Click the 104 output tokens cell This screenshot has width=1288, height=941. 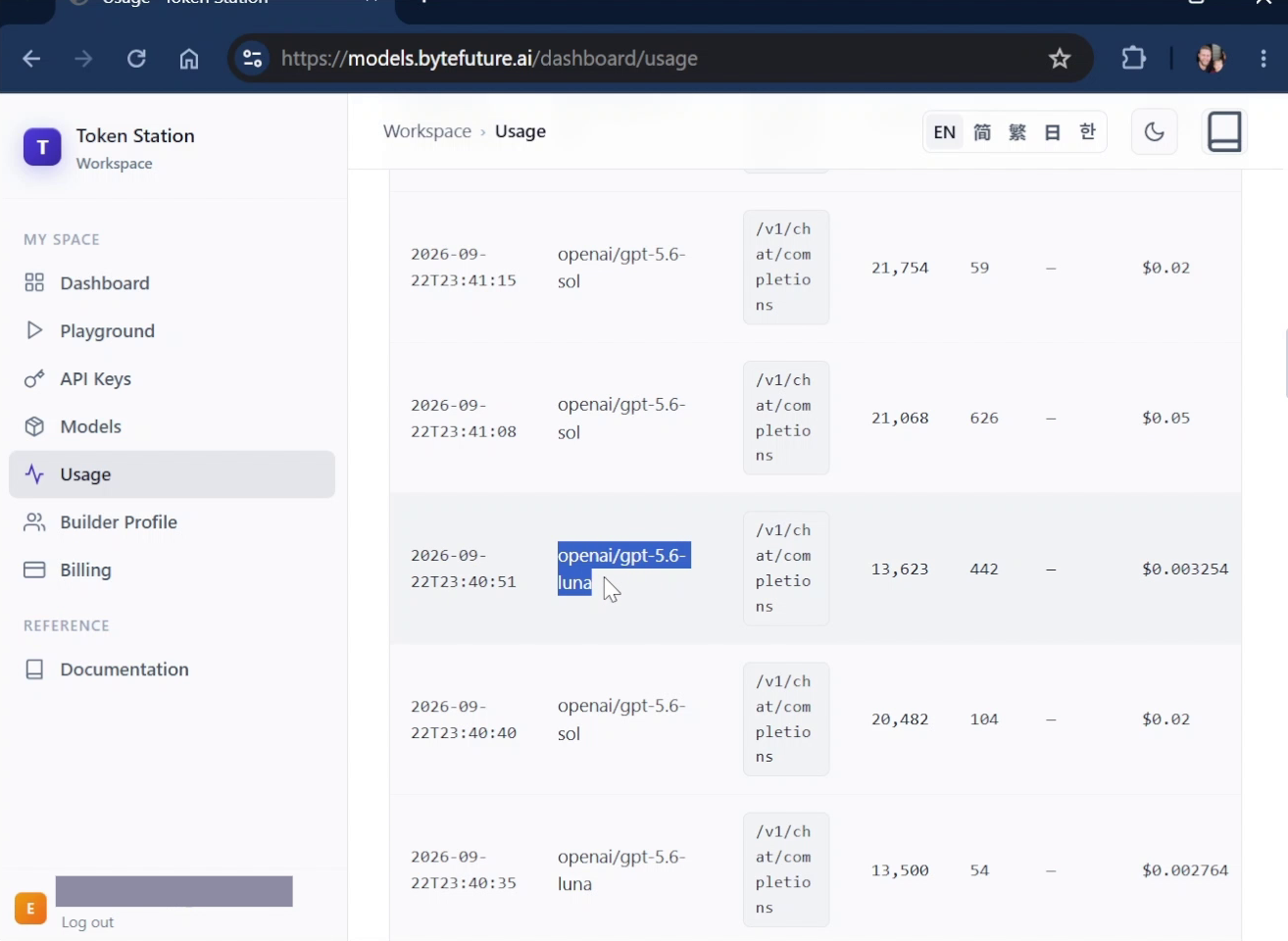[984, 719]
